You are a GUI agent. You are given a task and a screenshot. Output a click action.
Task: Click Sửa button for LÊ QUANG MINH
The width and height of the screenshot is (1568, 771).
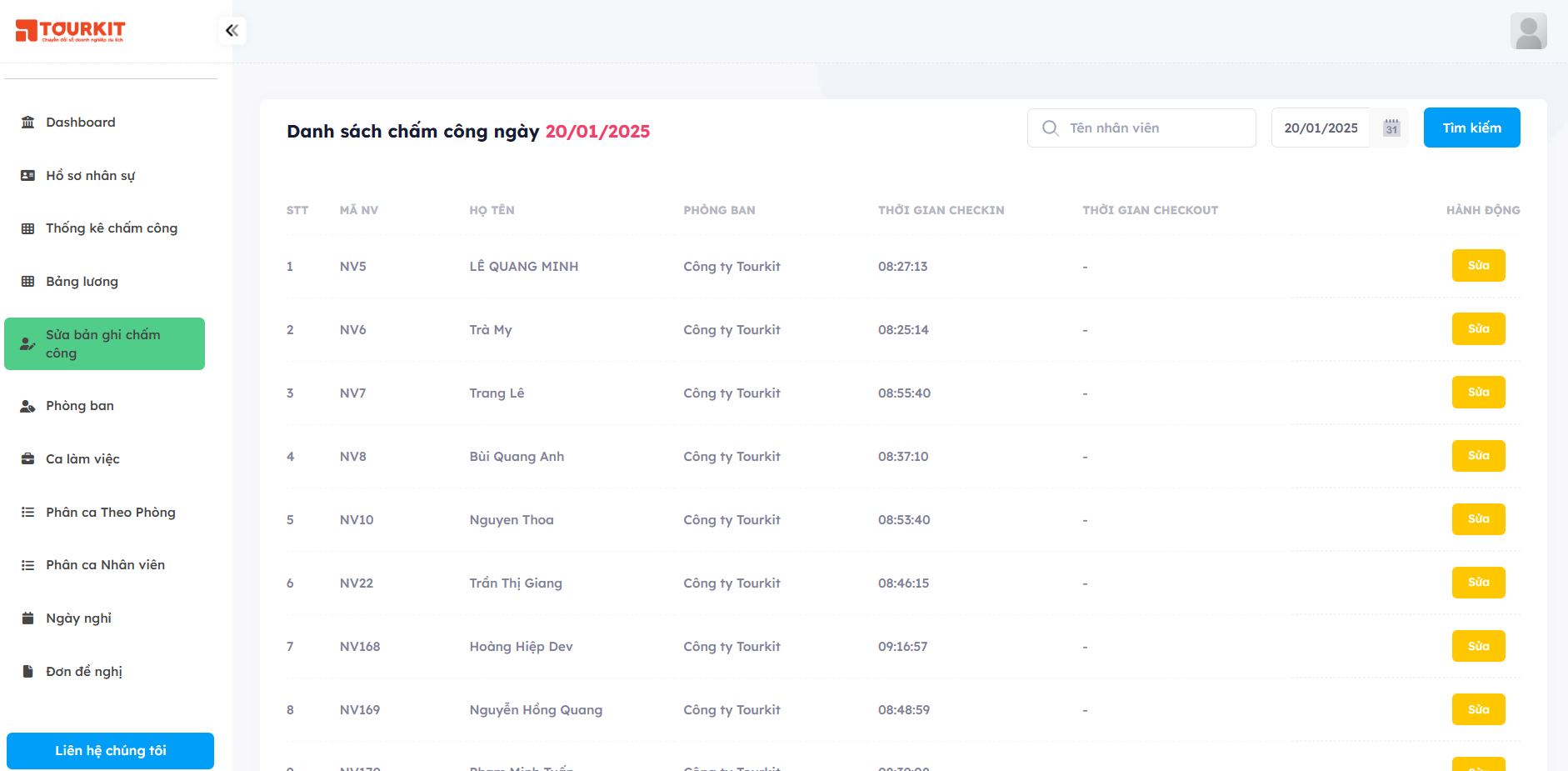coord(1478,266)
